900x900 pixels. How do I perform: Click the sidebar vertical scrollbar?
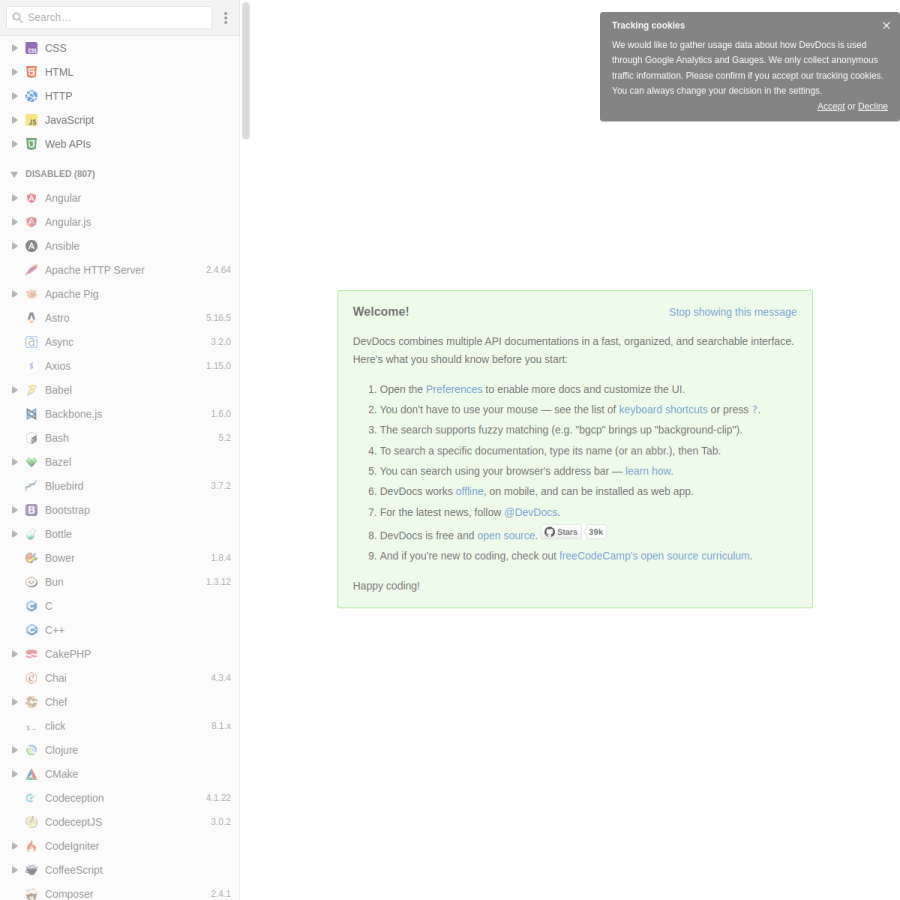[246, 71]
